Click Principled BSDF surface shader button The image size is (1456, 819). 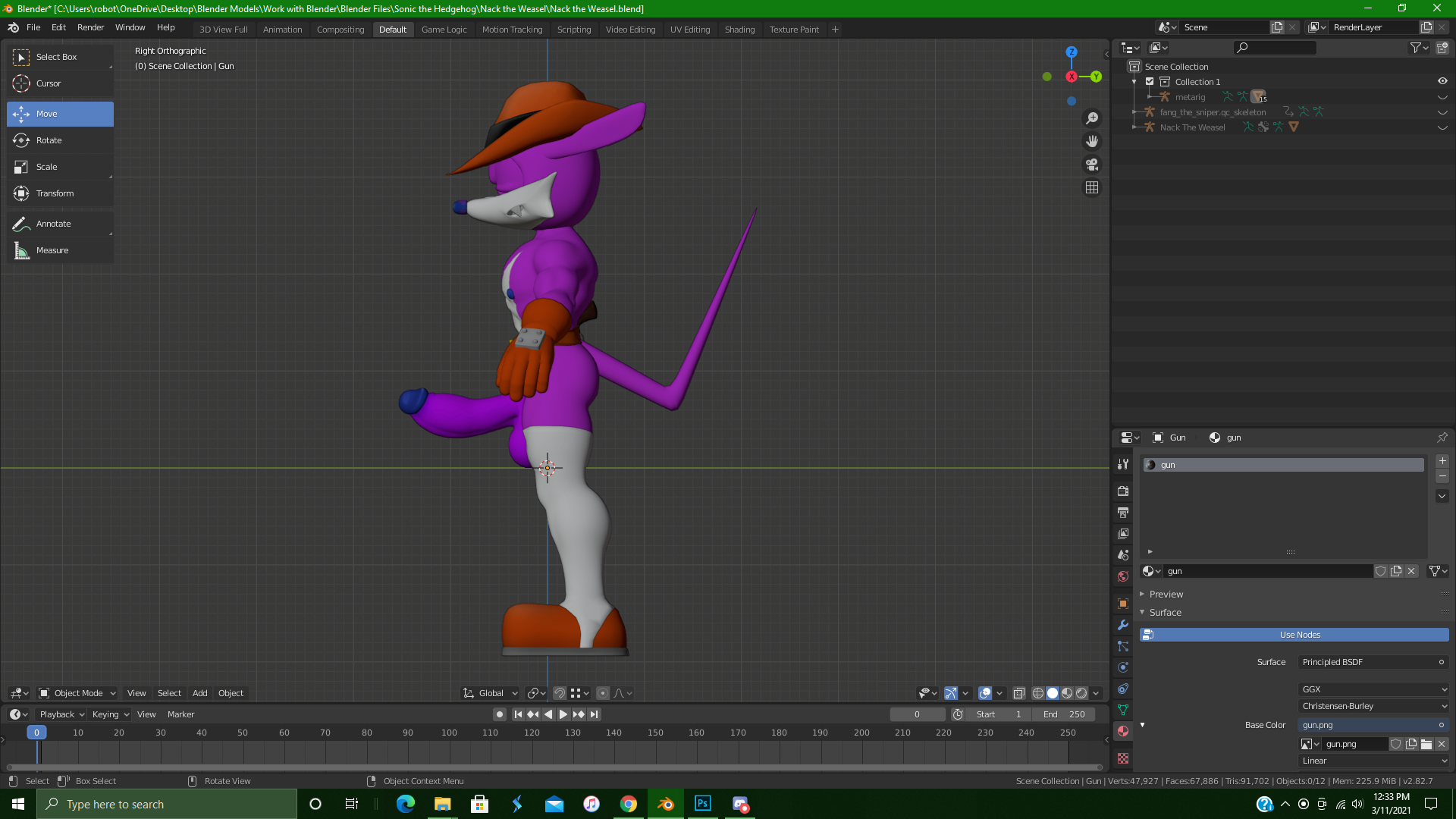[1373, 662]
